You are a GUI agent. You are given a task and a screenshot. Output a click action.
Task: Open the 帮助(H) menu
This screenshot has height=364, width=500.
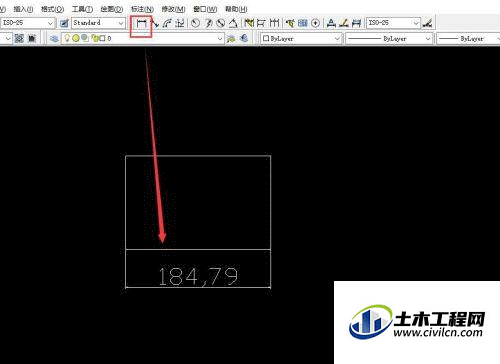point(236,9)
